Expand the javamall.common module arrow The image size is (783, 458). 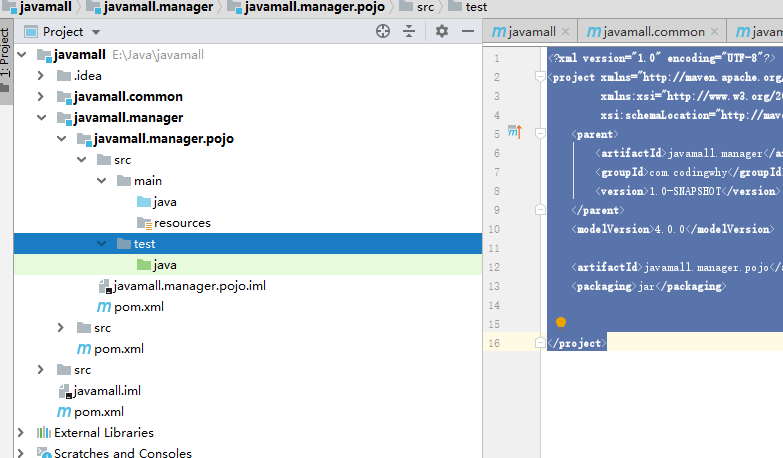(41, 96)
